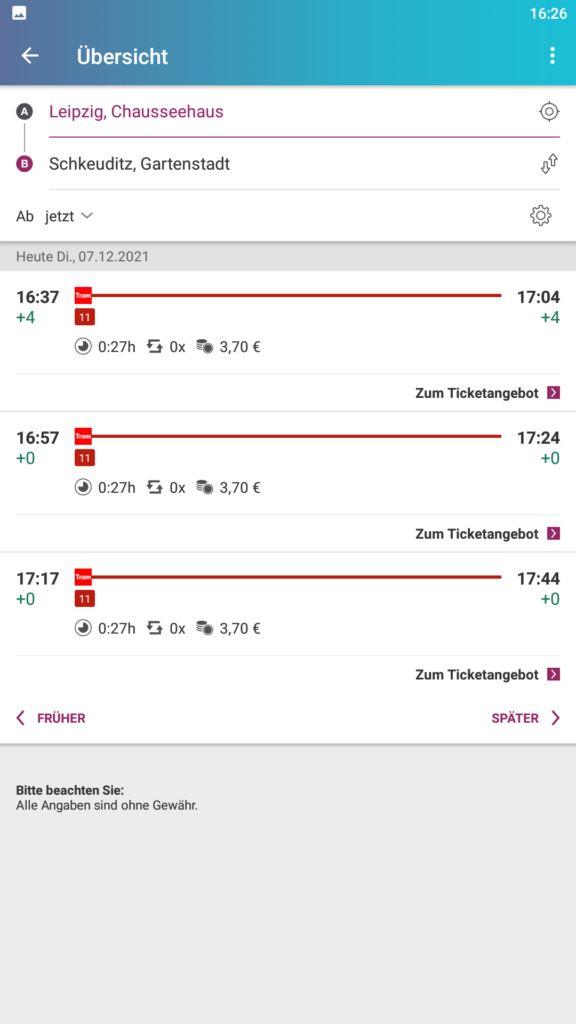This screenshot has height=1024, width=576.
Task: Tap the clock duration icon for 16:37 trip
Action: point(83,347)
